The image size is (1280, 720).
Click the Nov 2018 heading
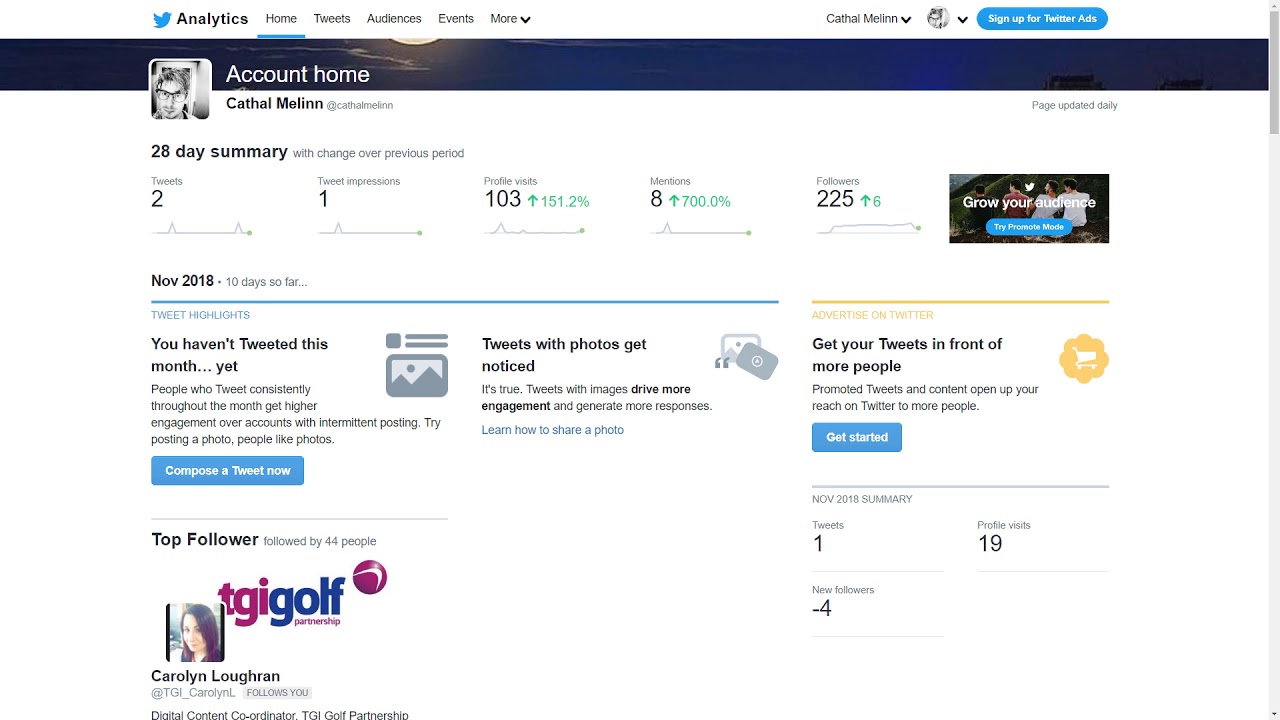(x=182, y=281)
